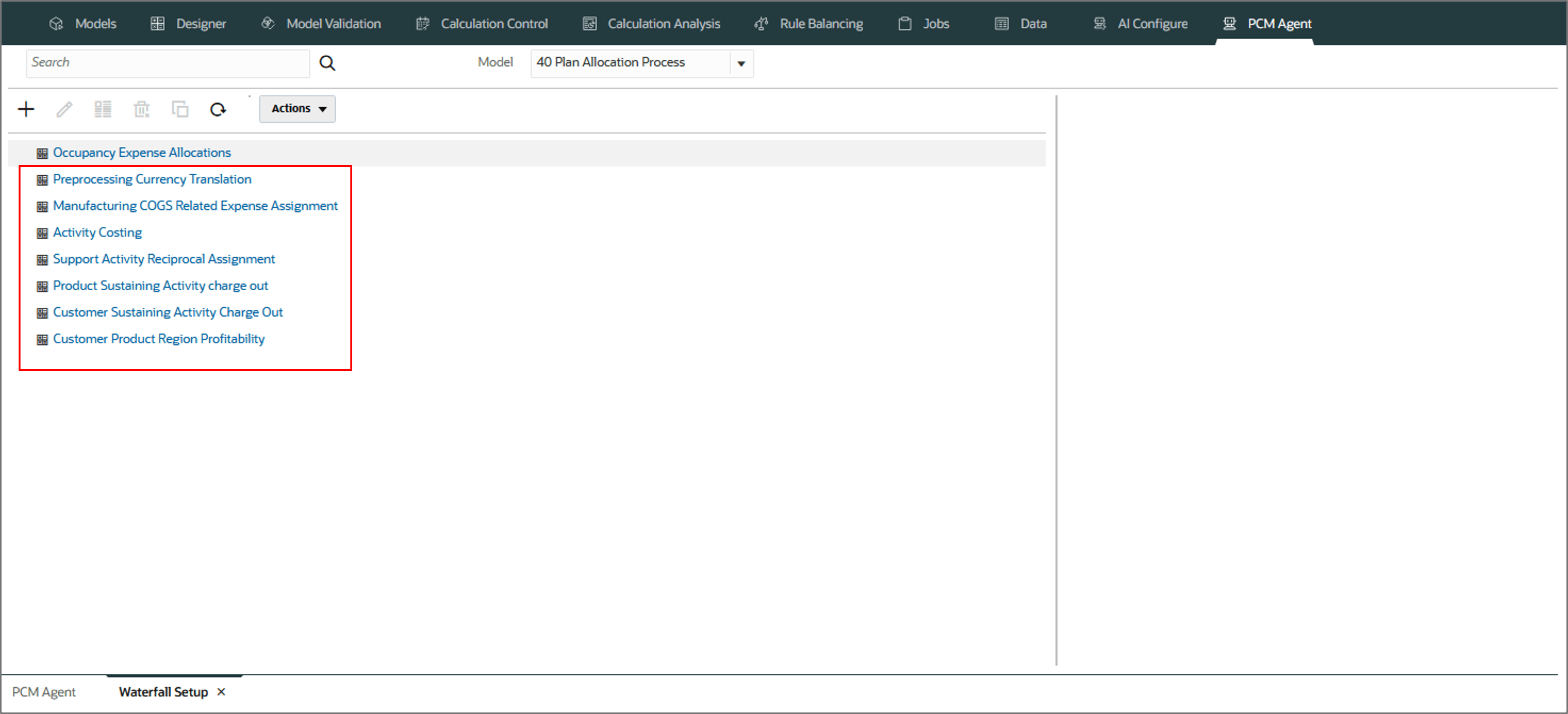Open Preprocessing Currency Translation link
Image resolution: width=1568 pixels, height=714 pixels.
152,180
